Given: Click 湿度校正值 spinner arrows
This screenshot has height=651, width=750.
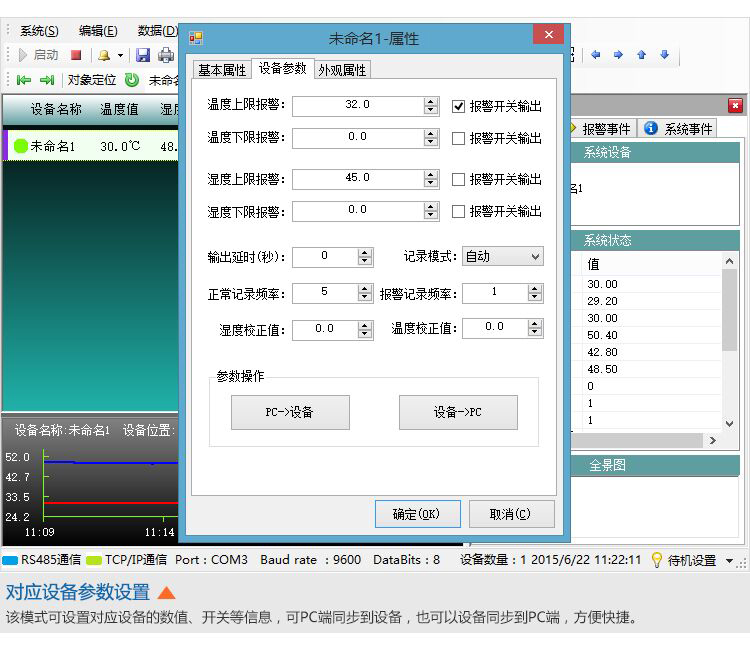Looking at the screenshot, I should [x=364, y=330].
